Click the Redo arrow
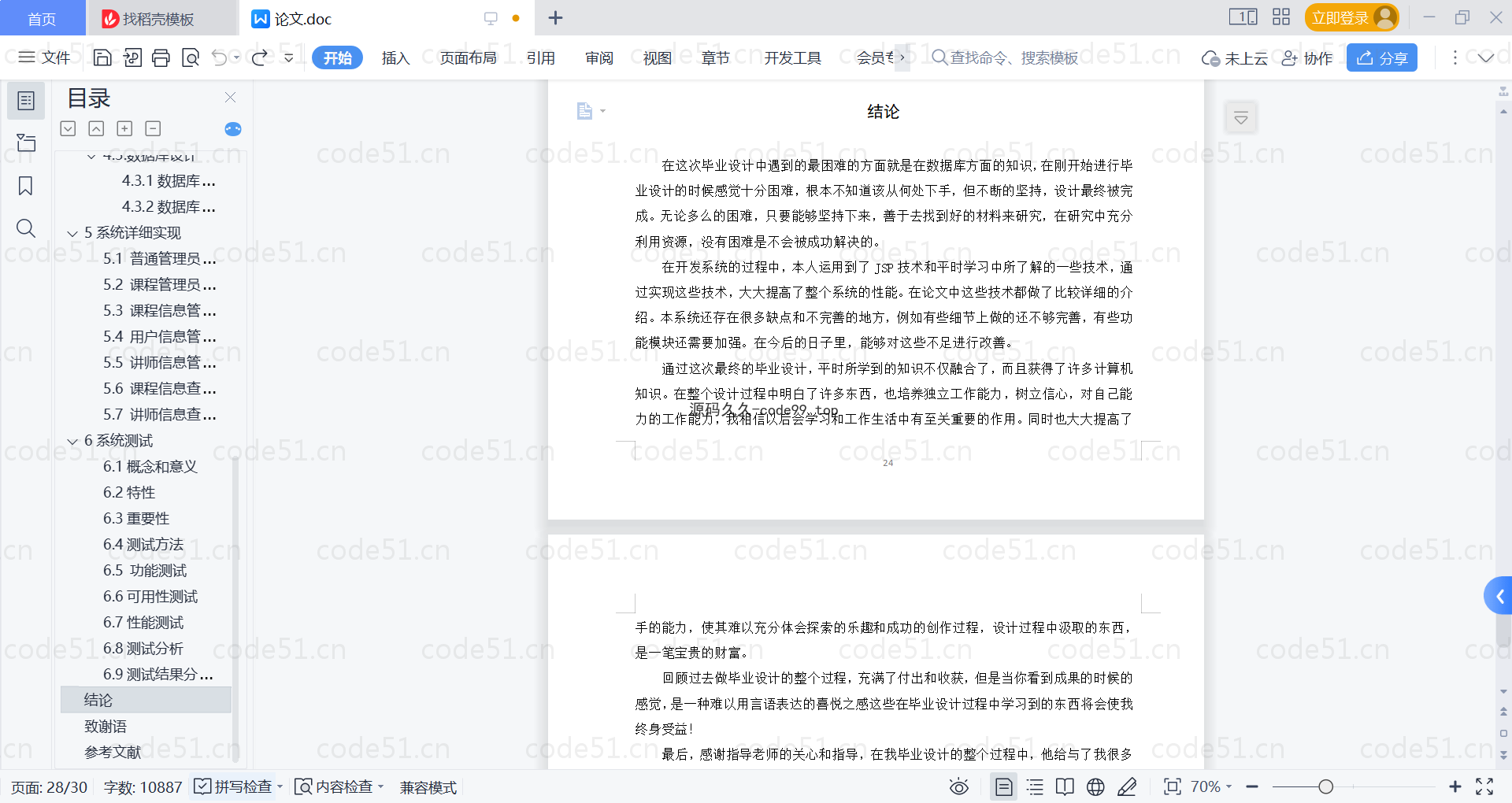This screenshot has height=803, width=1512. click(260, 57)
